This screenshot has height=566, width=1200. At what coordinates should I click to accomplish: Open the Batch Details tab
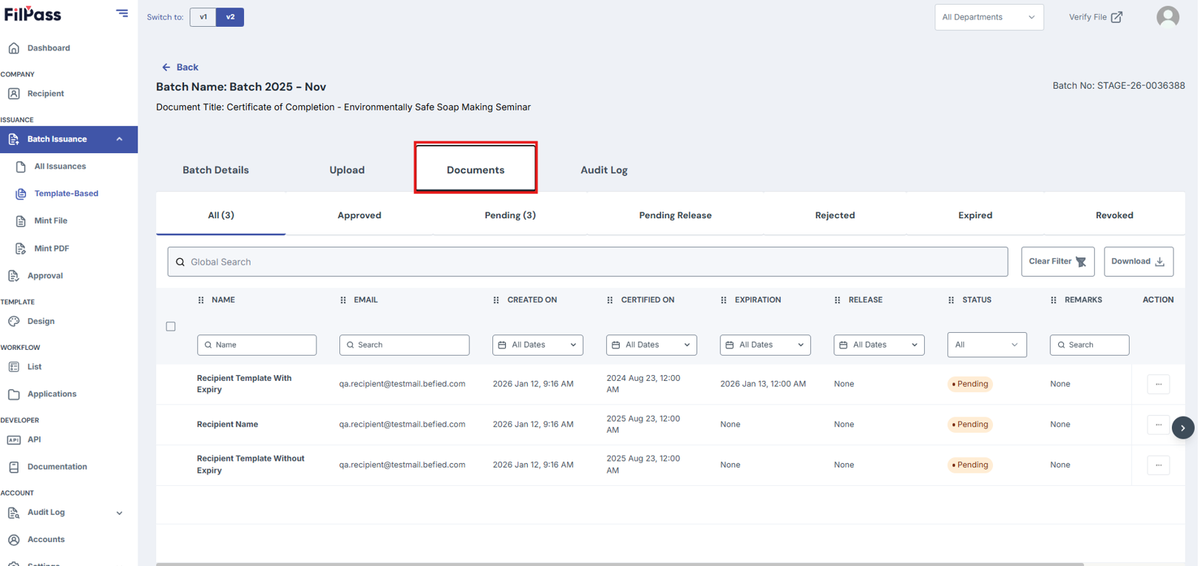click(216, 170)
